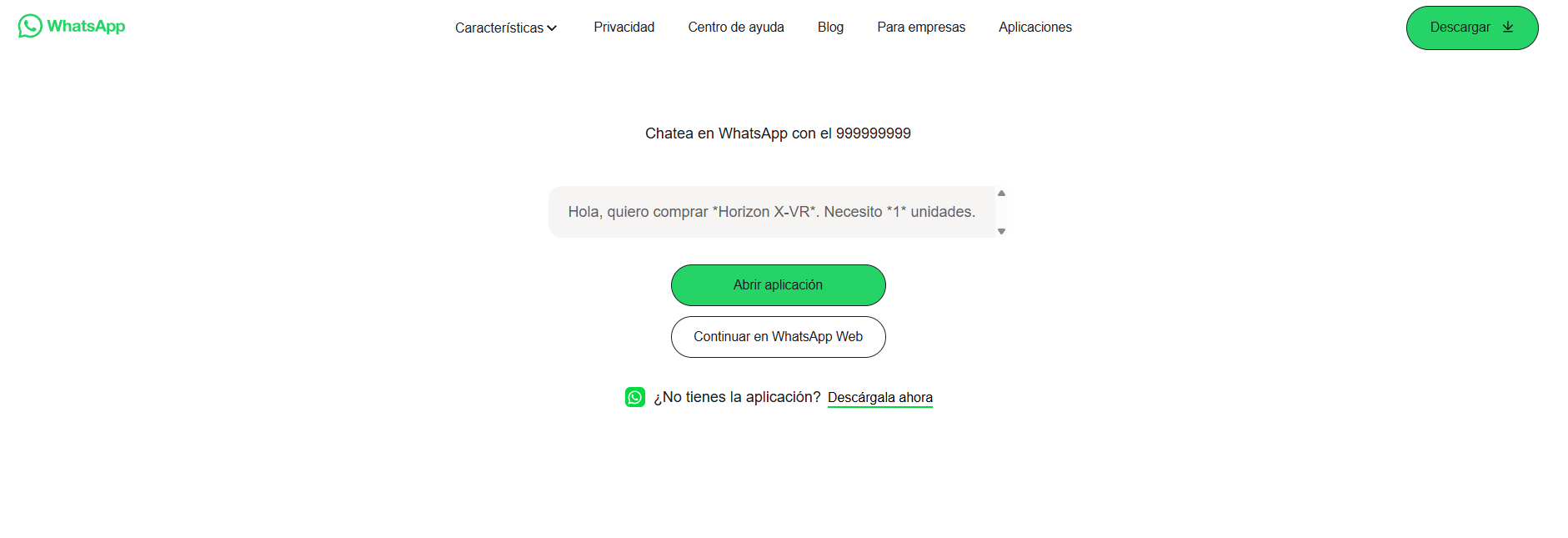Click the message box scroll up arrow
The height and width of the screenshot is (538, 1568).
click(x=1001, y=193)
